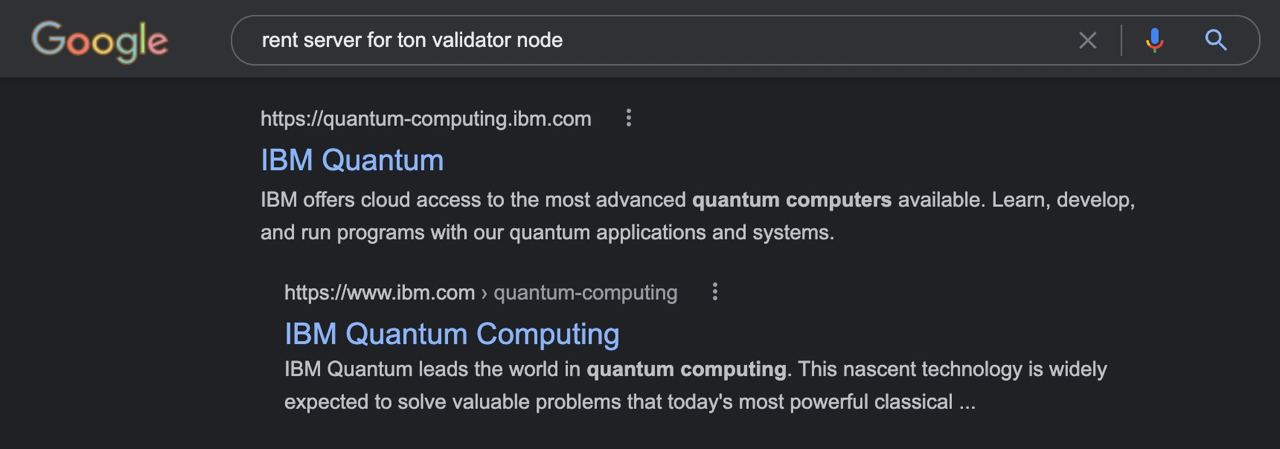Click the Google logo to go home

[x=100, y=40]
